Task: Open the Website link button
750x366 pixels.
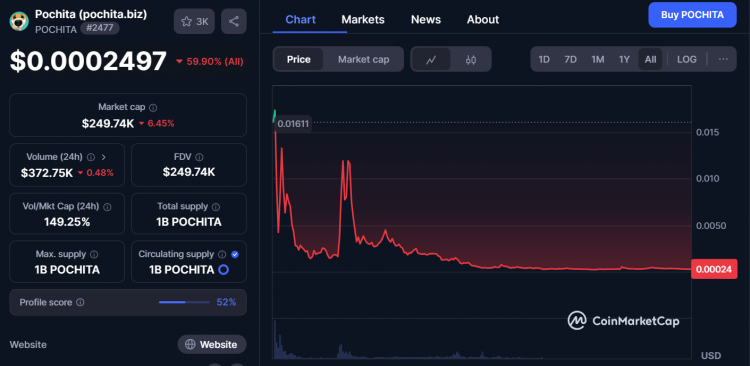Action: (x=212, y=344)
